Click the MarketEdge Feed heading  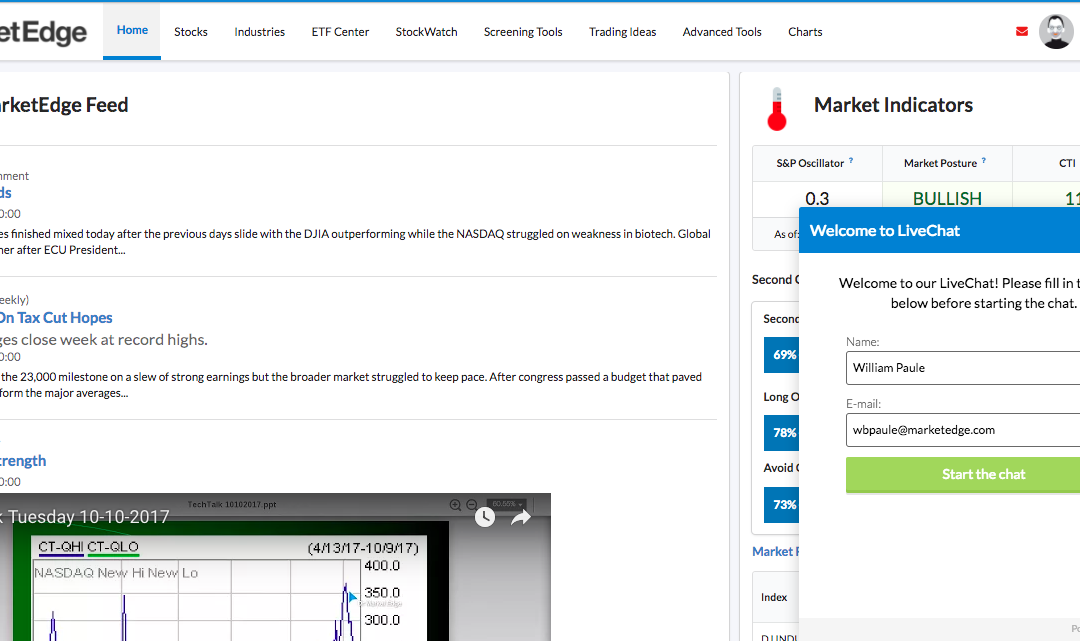(x=64, y=105)
